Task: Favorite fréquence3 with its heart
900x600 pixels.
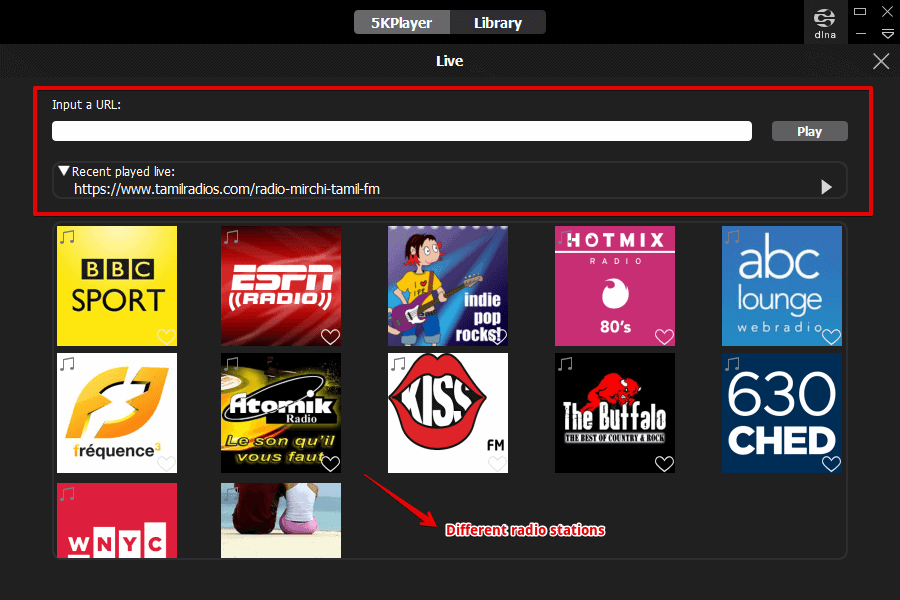Action: (166, 463)
